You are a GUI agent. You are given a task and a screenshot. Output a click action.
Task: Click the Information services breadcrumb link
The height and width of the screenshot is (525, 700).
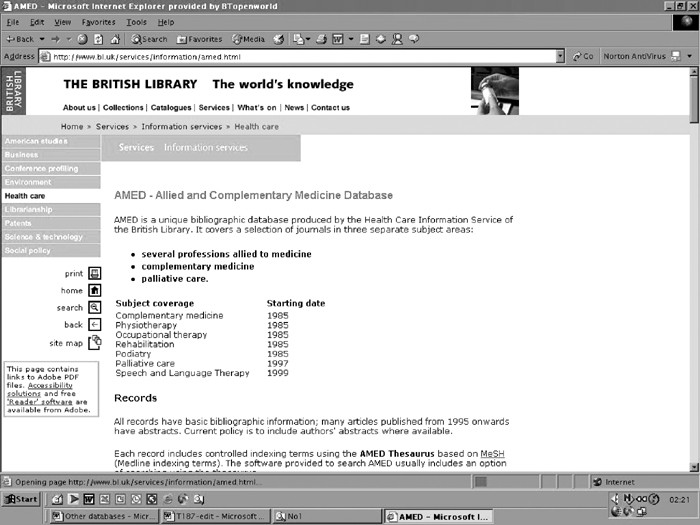(182, 127)
